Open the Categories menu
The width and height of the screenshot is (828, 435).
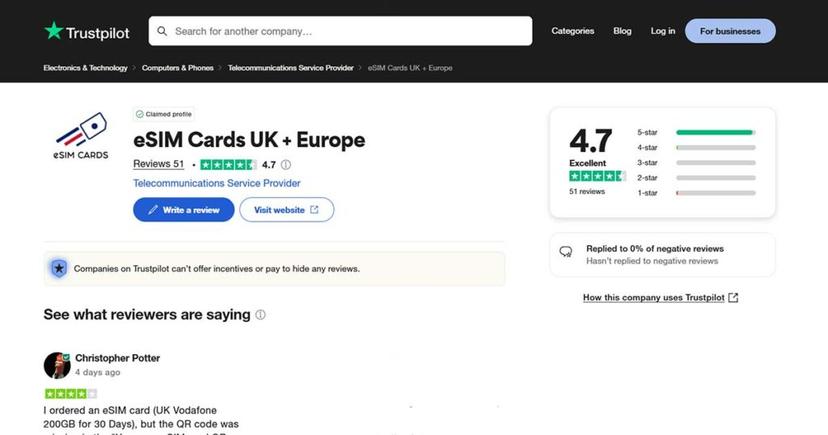click(x=572, y=31)
